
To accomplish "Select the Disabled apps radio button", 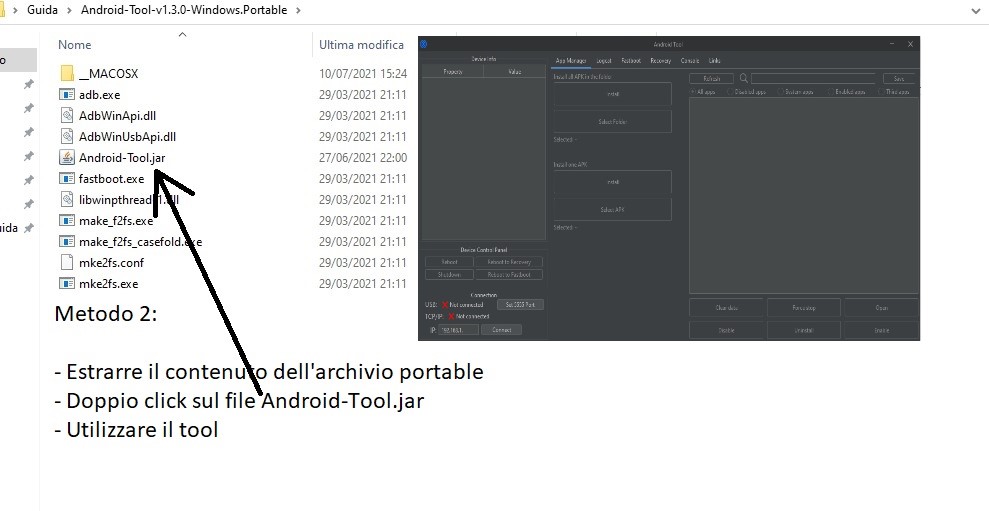I will click(x=730, y=92).
